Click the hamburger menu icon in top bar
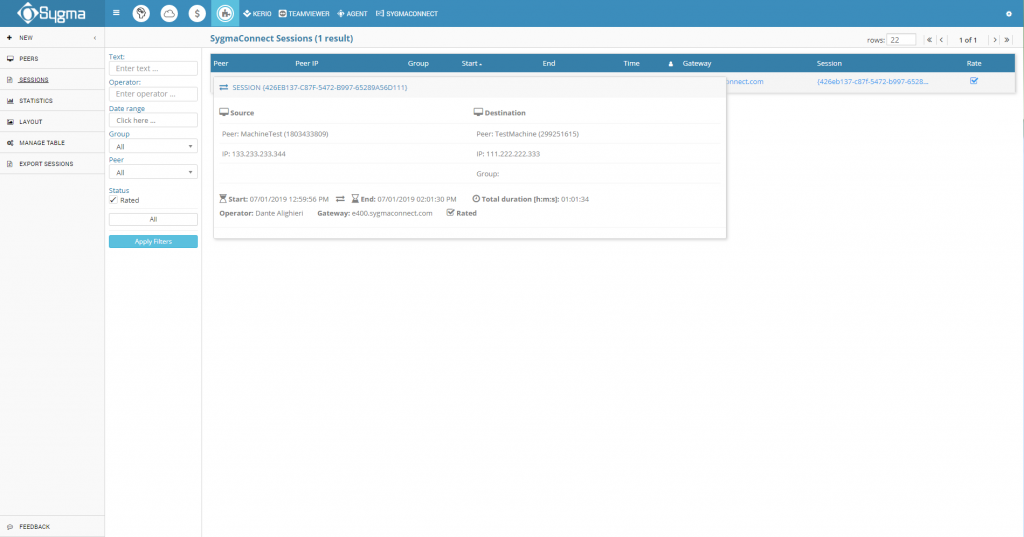The height and width of the screenshot is (537, 1024). coord(116,12)
